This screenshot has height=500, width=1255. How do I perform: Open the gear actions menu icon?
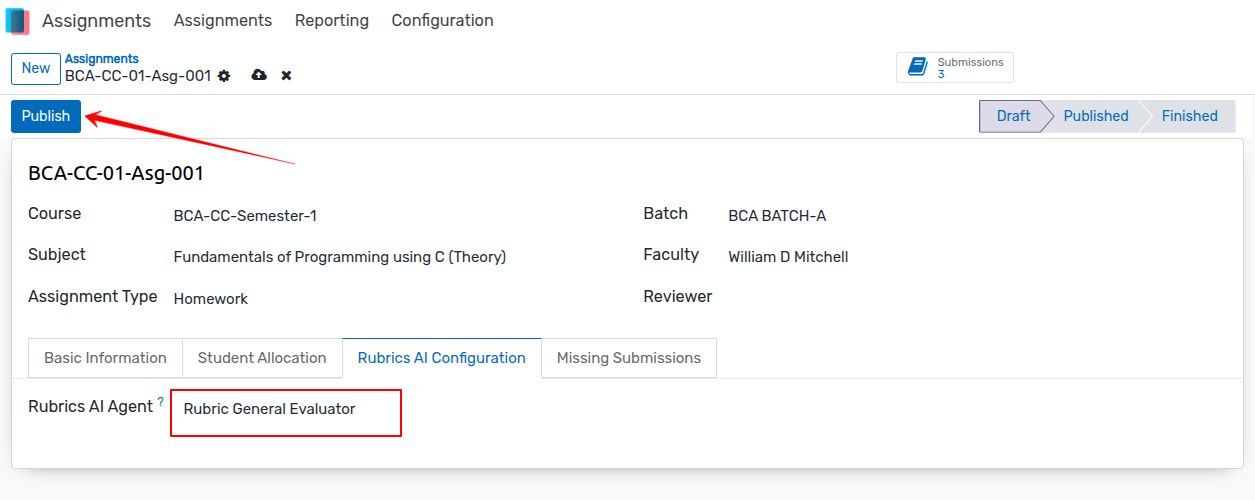pos(224,76)
